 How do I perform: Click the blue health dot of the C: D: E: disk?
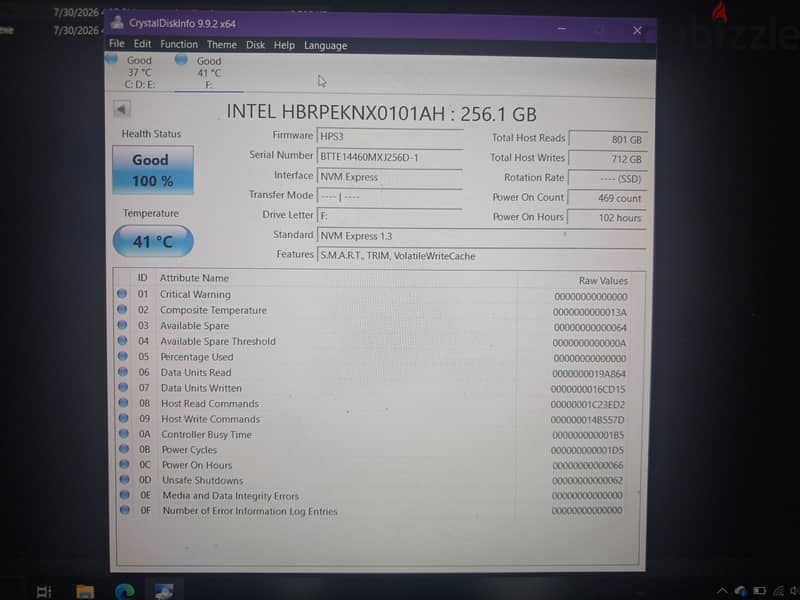[111, 58]
